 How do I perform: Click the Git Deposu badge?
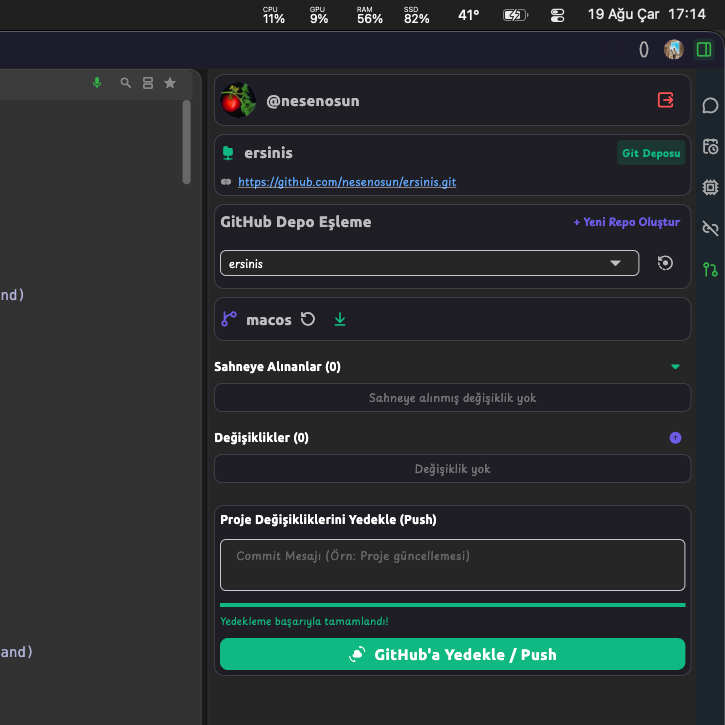651,153
